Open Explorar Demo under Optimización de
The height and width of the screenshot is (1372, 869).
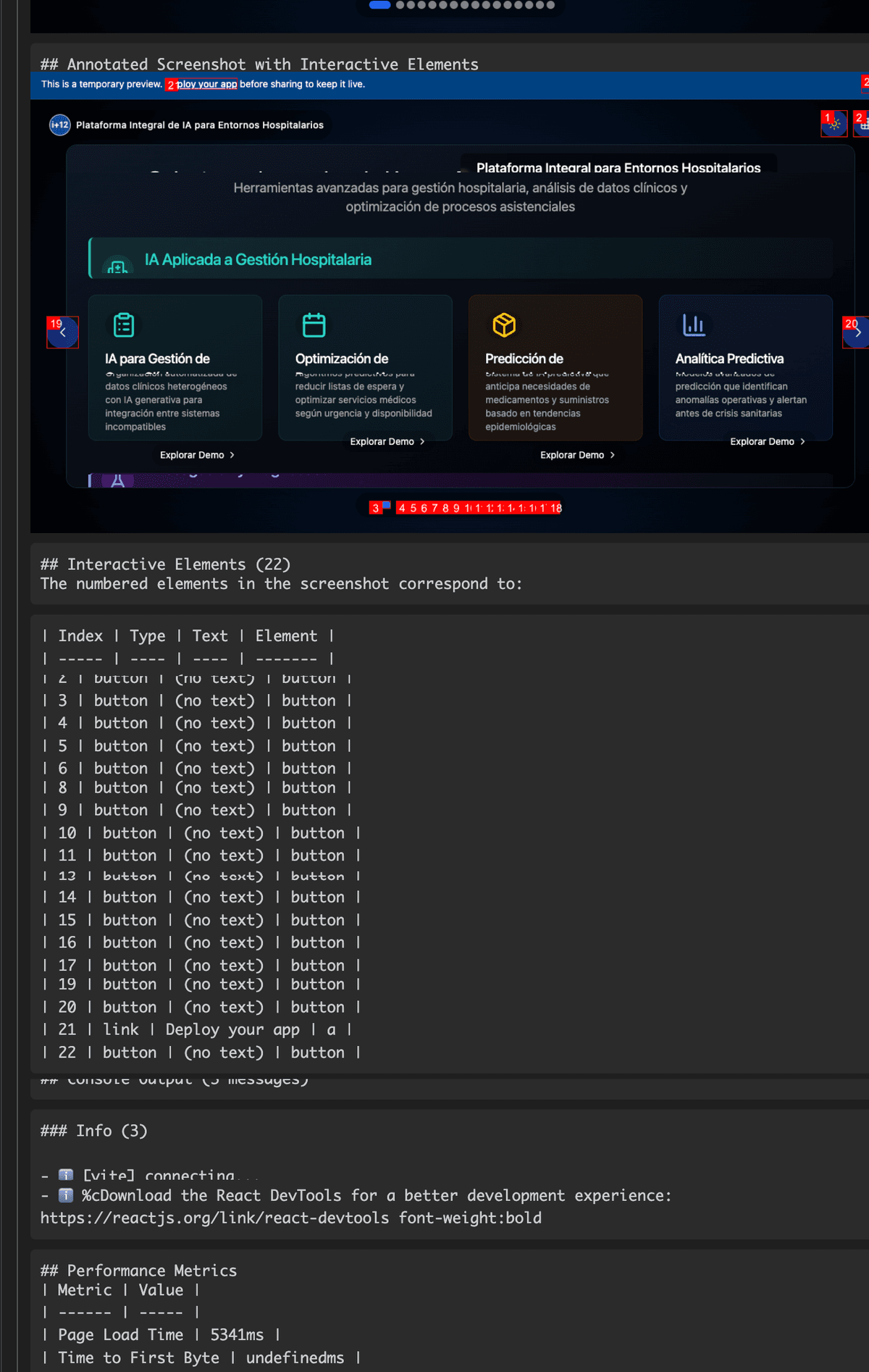[x=387, y=441]
